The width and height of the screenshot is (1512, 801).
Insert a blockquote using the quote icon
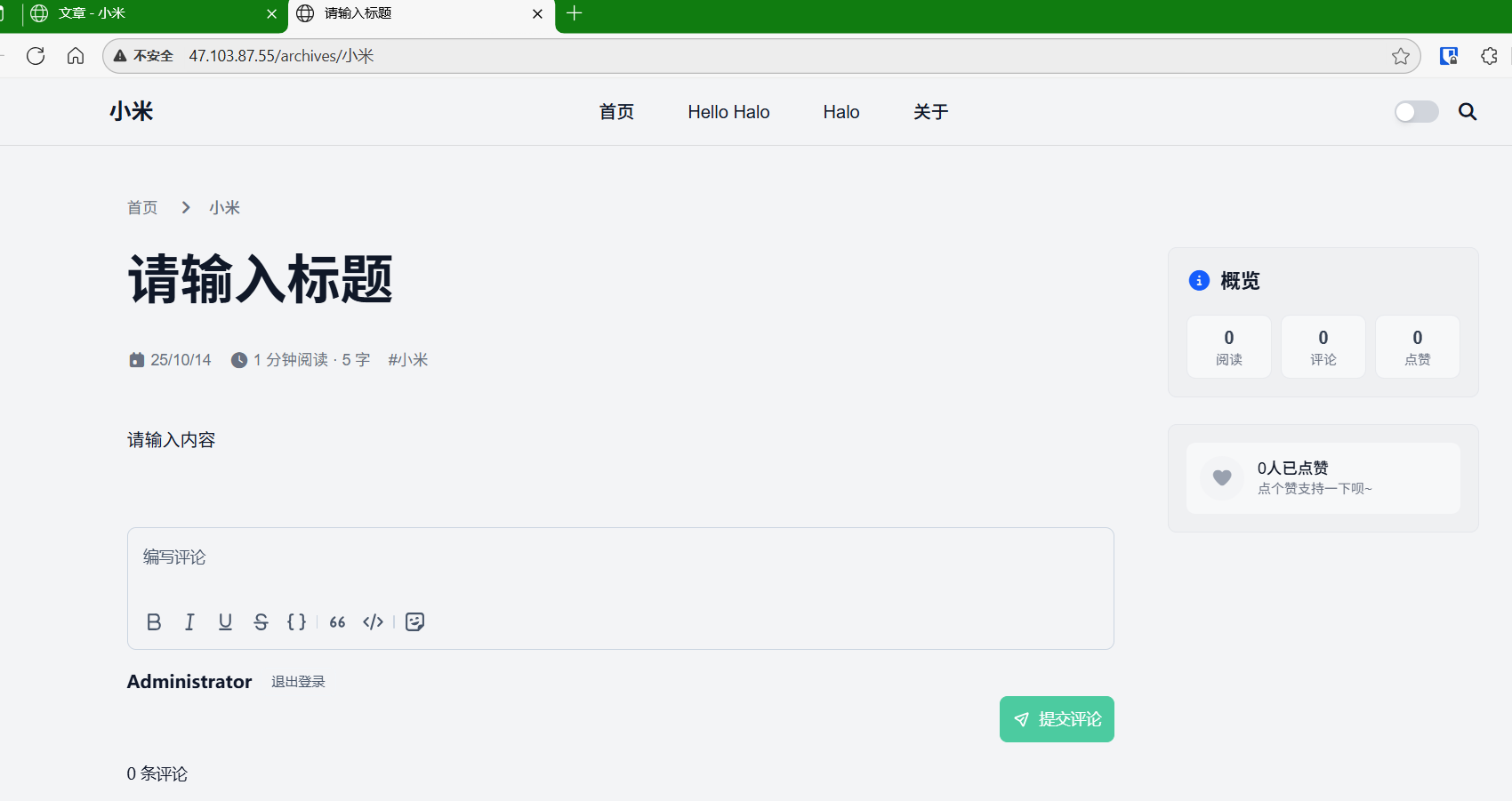[x=336, y=621]
